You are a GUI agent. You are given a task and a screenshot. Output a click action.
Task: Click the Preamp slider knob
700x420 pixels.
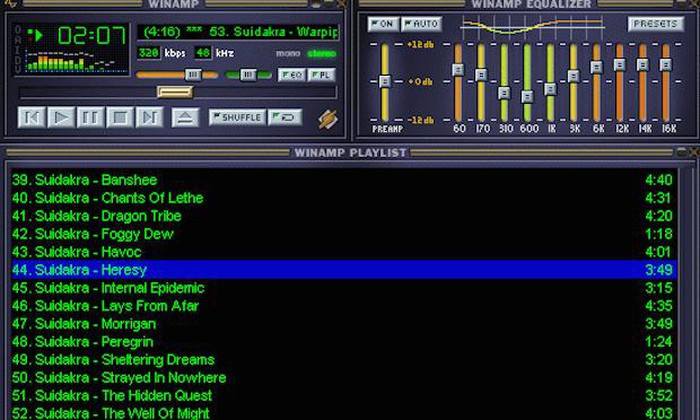click(383, 80)
